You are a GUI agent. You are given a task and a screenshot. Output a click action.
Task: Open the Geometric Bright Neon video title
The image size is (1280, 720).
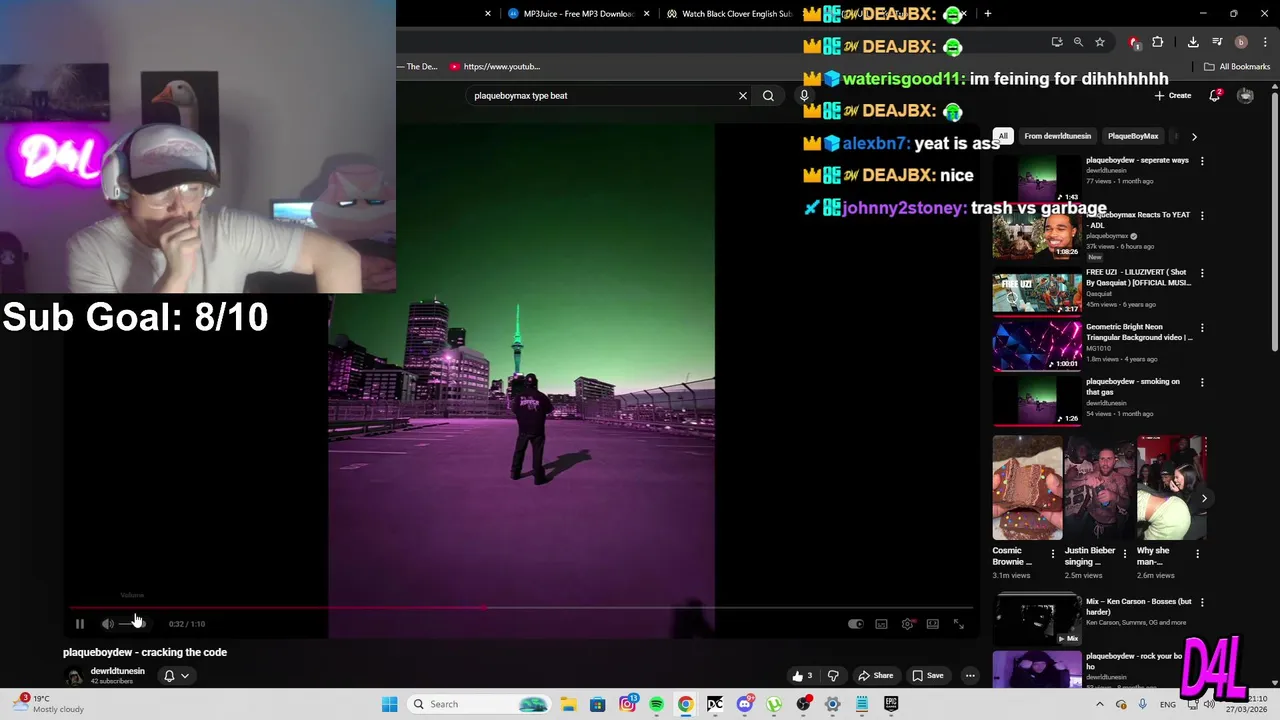[1139, 332]
